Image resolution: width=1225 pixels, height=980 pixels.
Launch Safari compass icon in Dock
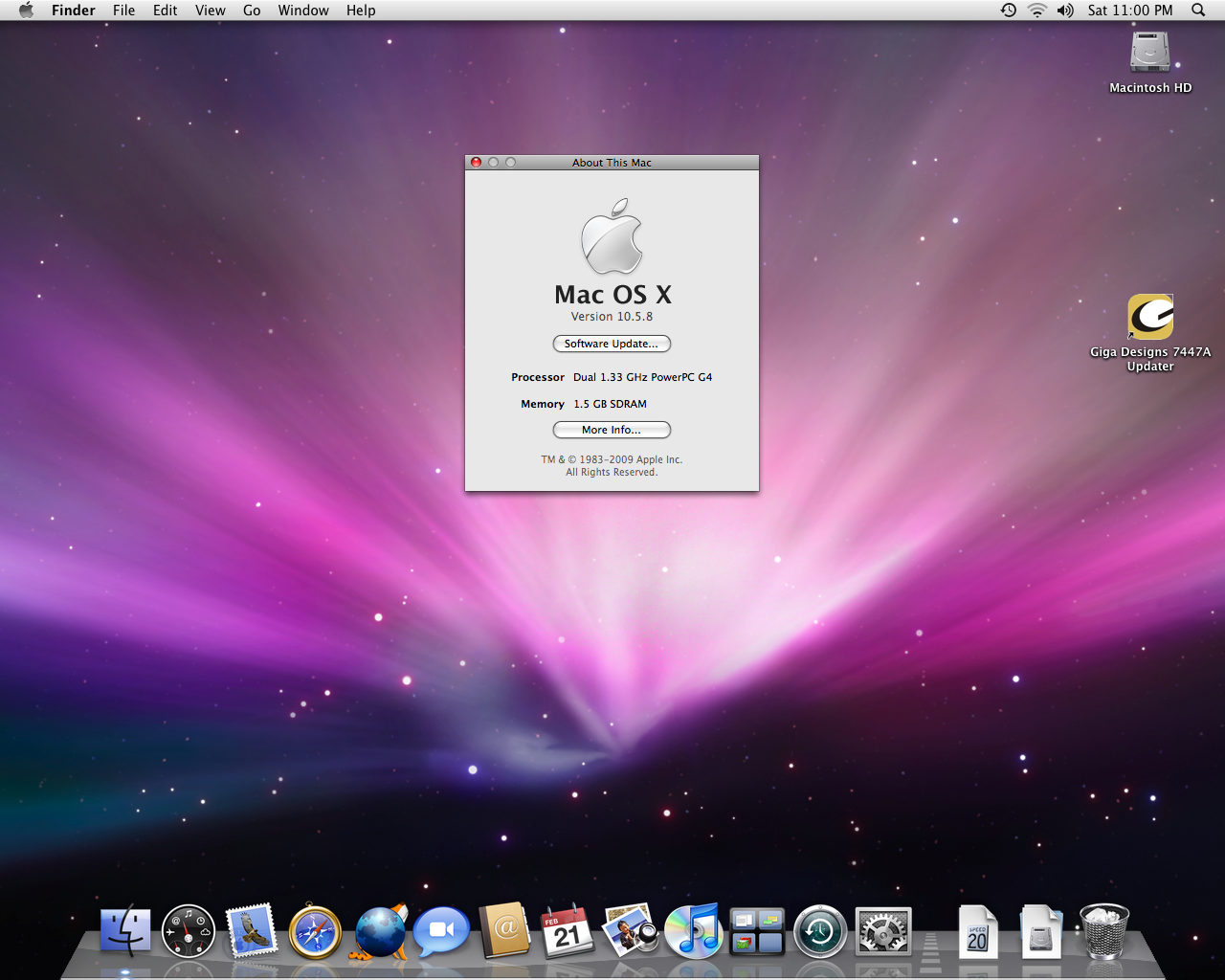[x=315, y=931]
